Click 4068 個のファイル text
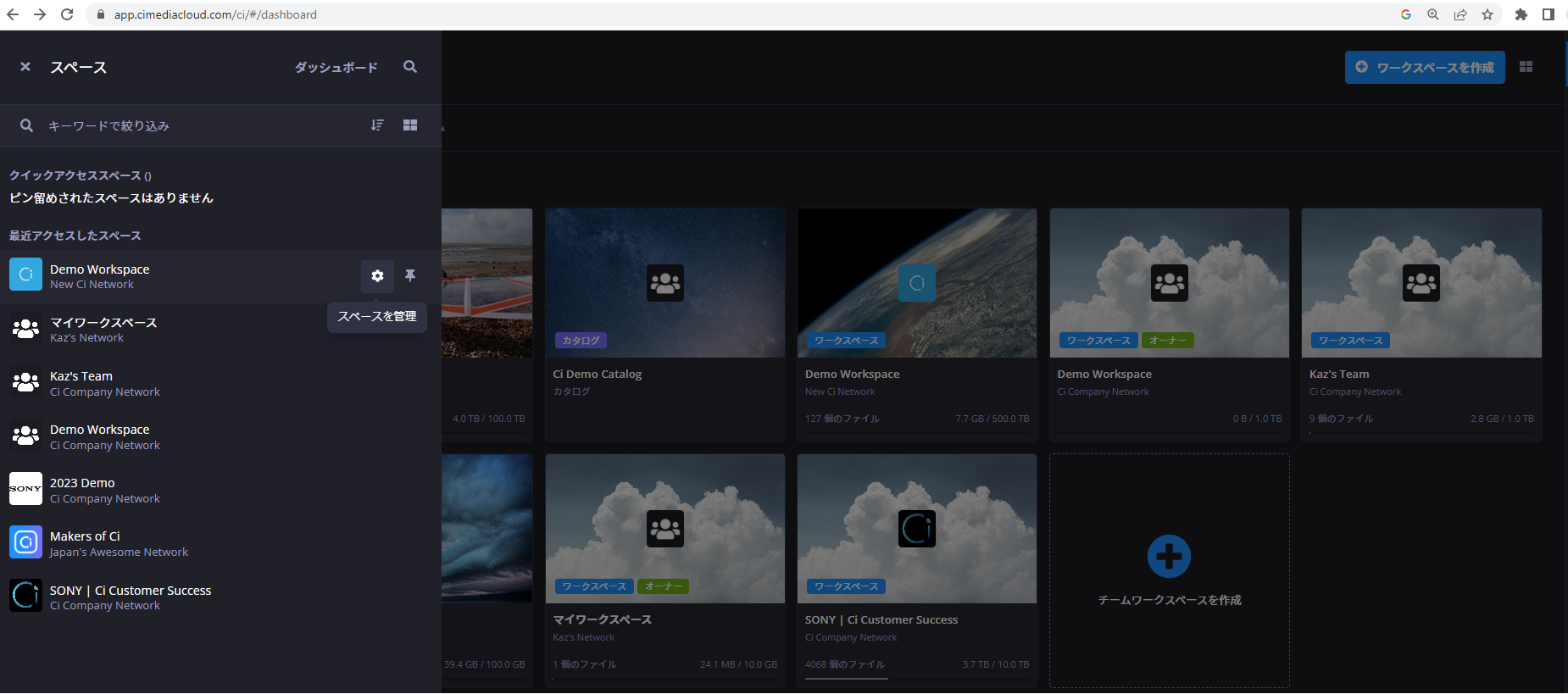Screen dimensions: 1568x694 [x=845, y=664]
